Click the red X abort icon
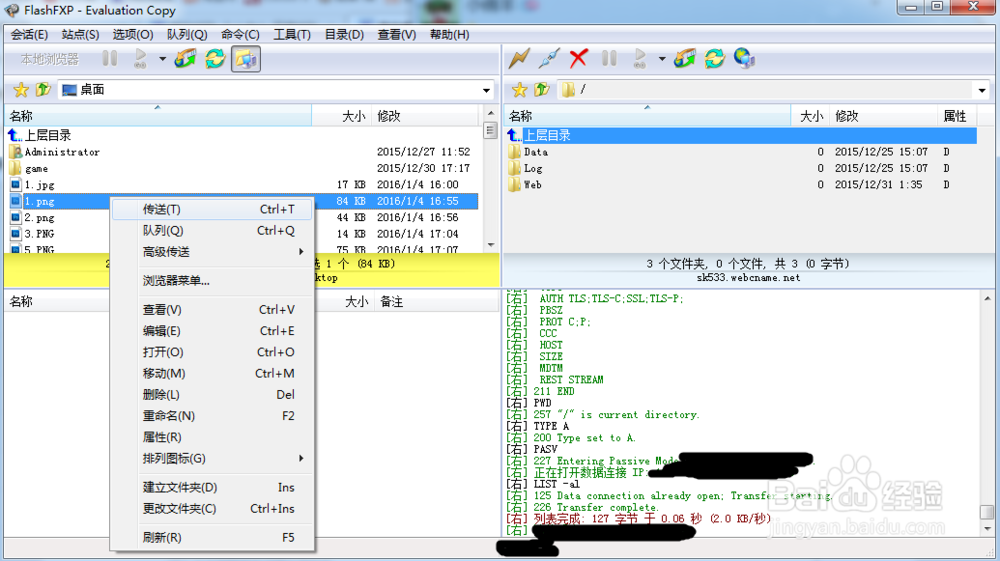The height and width of the screenshot is (561, 1000). pyautogui.click(x=578, y=59)
